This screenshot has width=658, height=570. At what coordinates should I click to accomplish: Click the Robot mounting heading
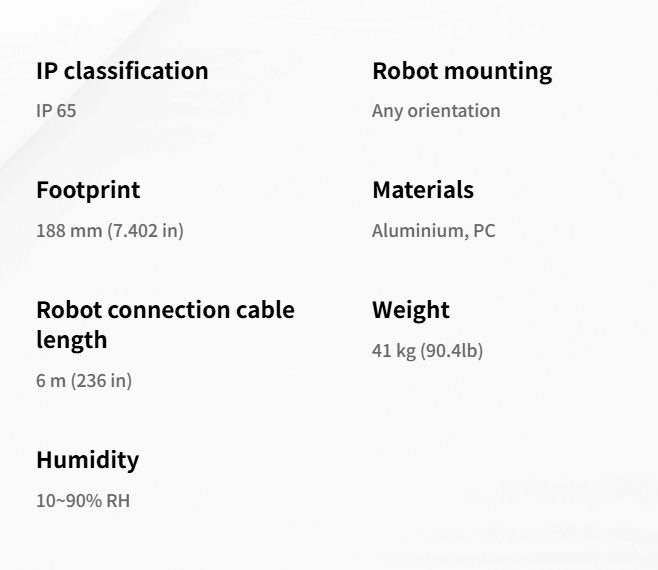click(461, 72)
